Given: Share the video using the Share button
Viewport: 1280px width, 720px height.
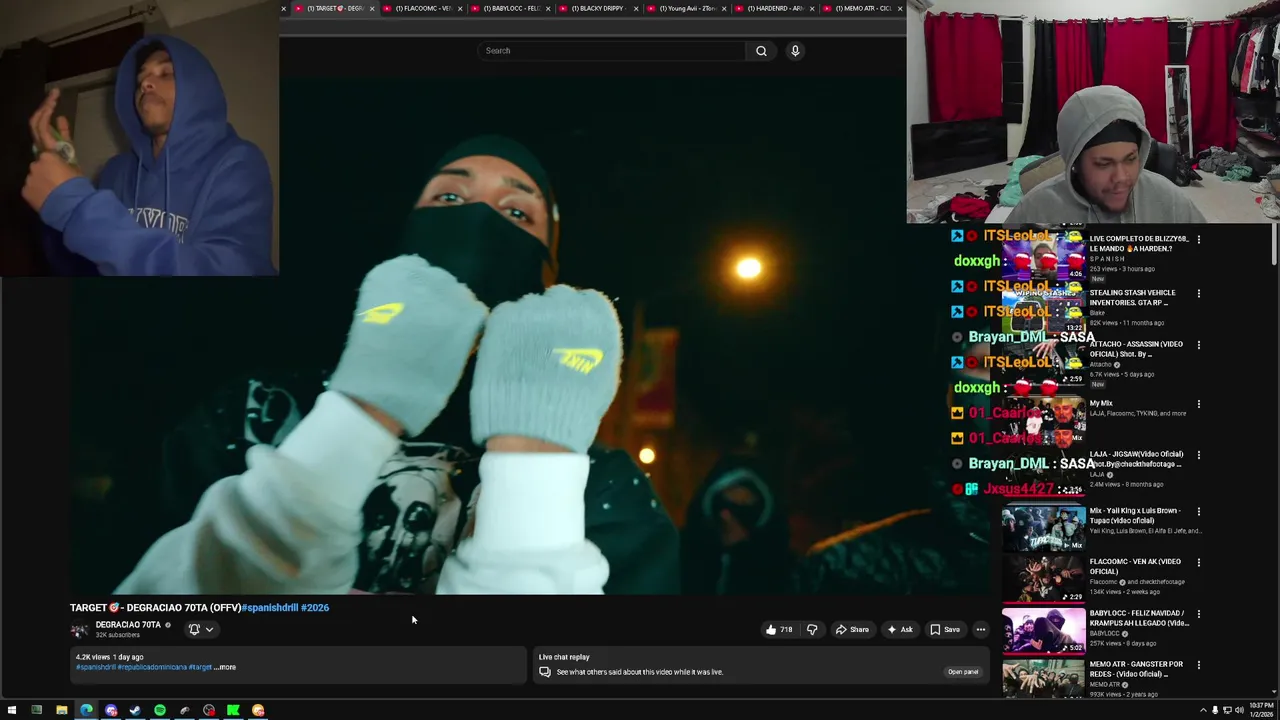Looking at the screenshot, I should pyautogui.click(x=852, y=630).
